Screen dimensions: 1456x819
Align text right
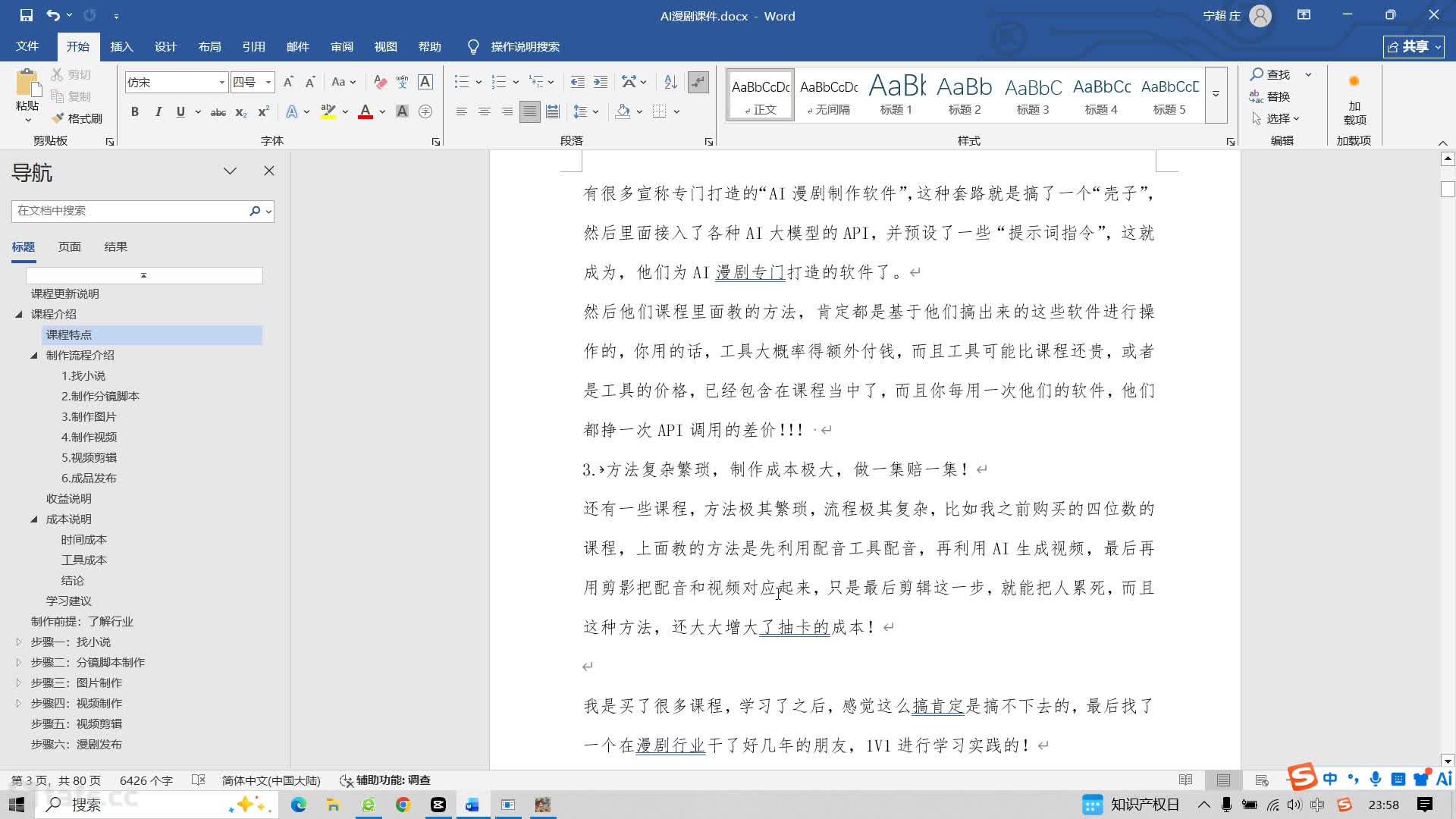pos(507,112)
